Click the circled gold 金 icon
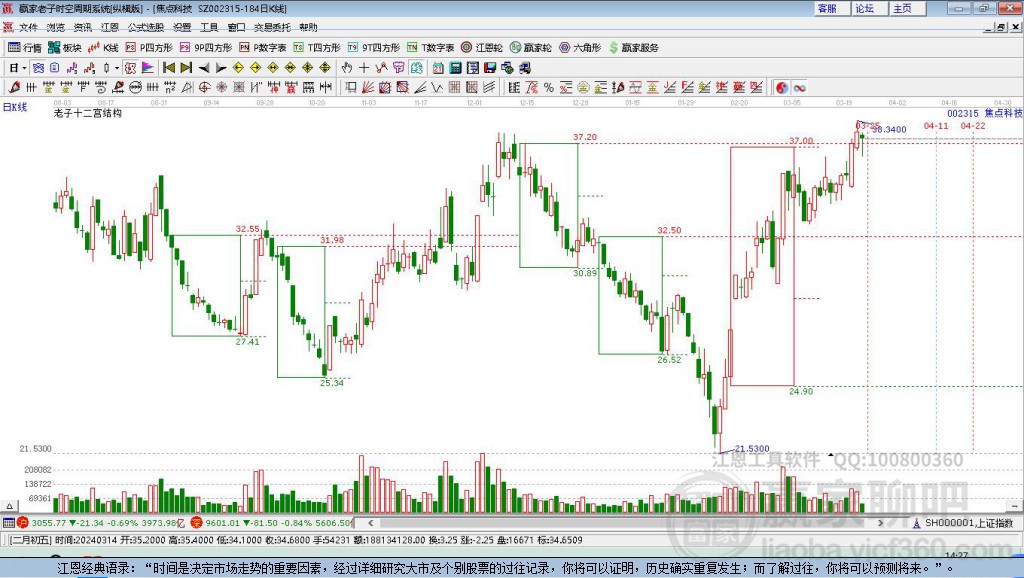 click(583, 87)
